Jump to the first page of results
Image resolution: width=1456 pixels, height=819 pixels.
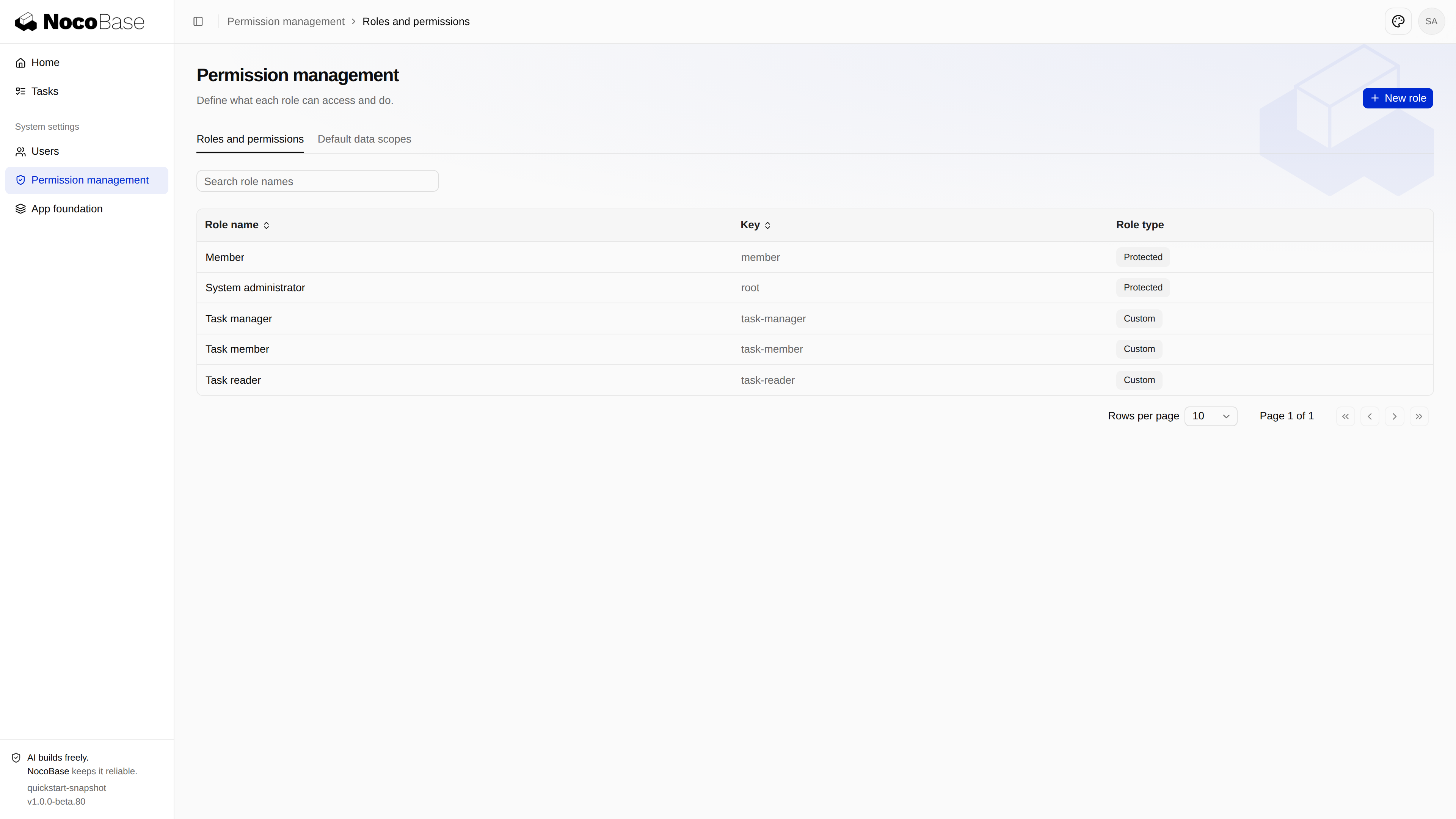(1345, 417)
